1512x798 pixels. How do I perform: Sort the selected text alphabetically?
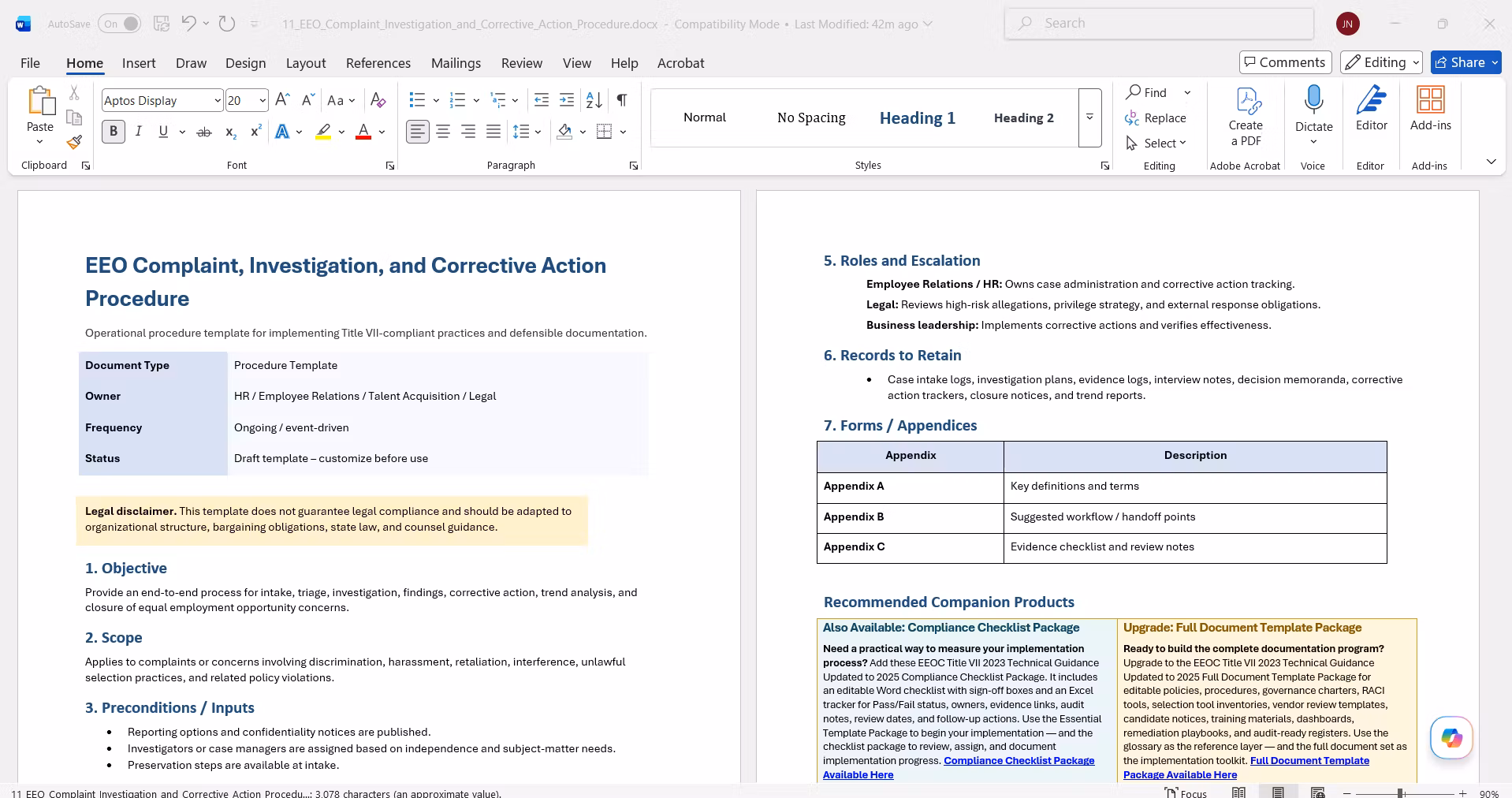(594, 100)
